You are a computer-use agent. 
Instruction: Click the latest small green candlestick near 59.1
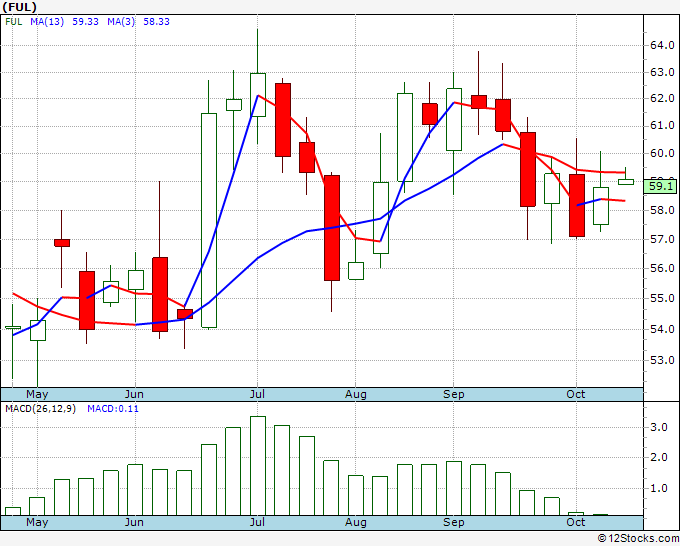[625, 182]
